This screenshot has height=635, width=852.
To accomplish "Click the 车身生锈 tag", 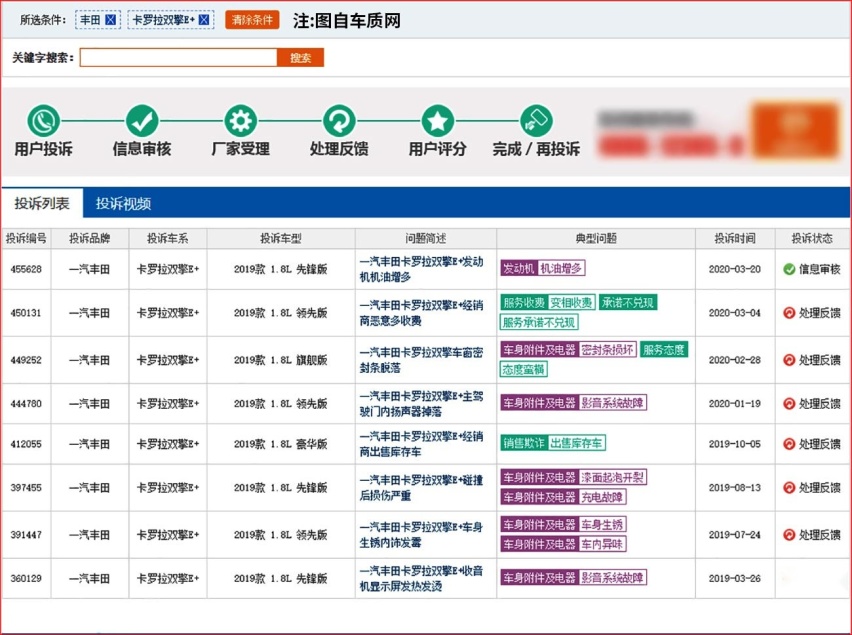I will tap(602, 524).
